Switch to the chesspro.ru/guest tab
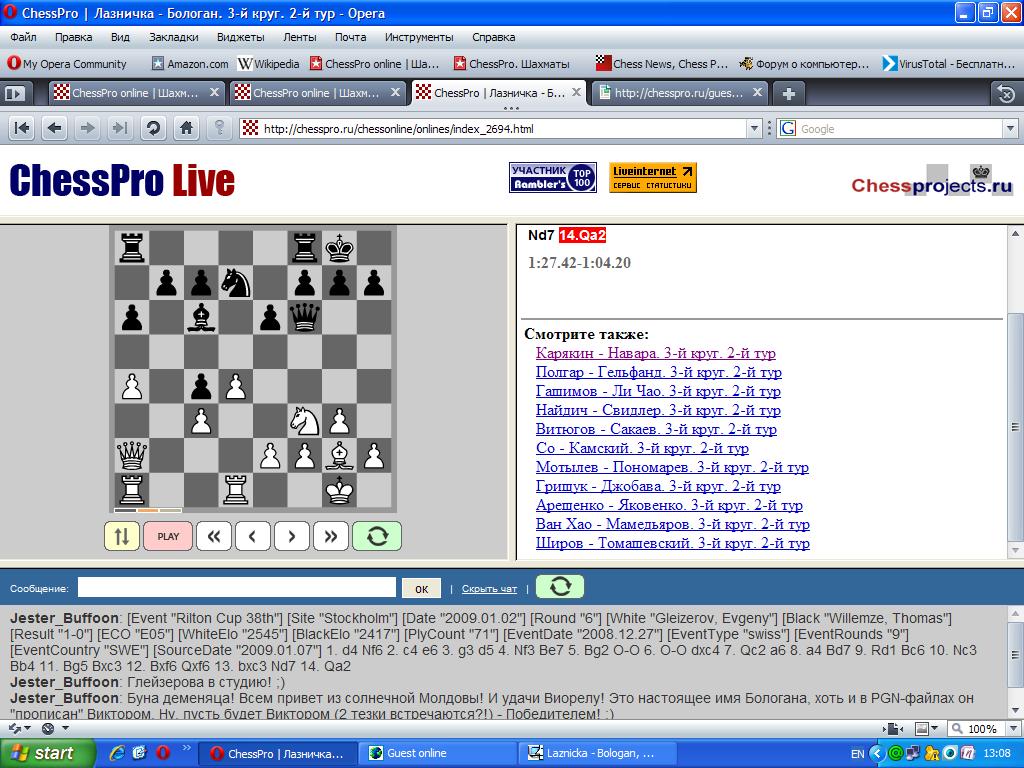Image resolution: width=1024 pixels, height=768 pixels. coord(678,93)
